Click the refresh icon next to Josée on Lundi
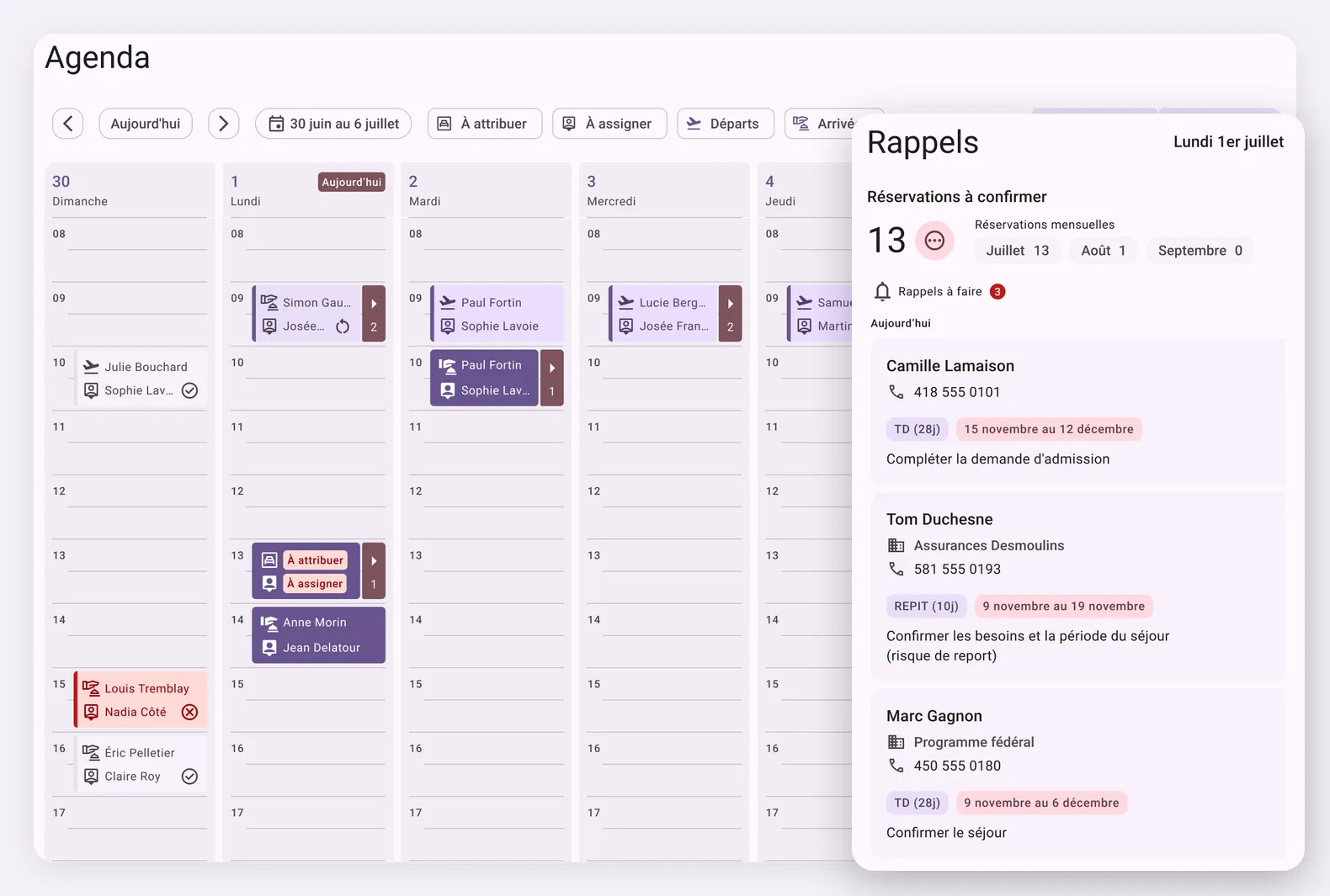The image size is (1330, 896). 343,326
